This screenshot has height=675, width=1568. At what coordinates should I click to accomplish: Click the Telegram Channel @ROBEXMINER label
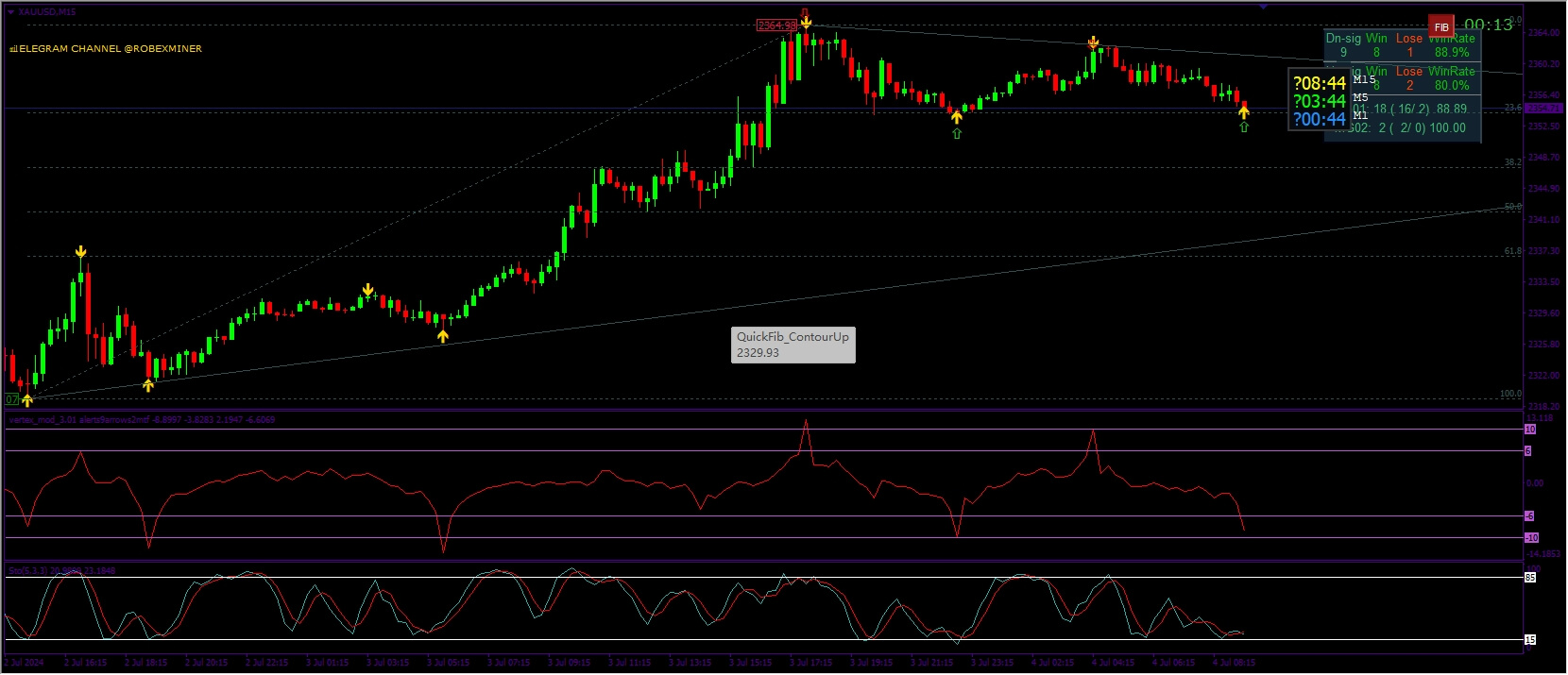pos(106,48)
